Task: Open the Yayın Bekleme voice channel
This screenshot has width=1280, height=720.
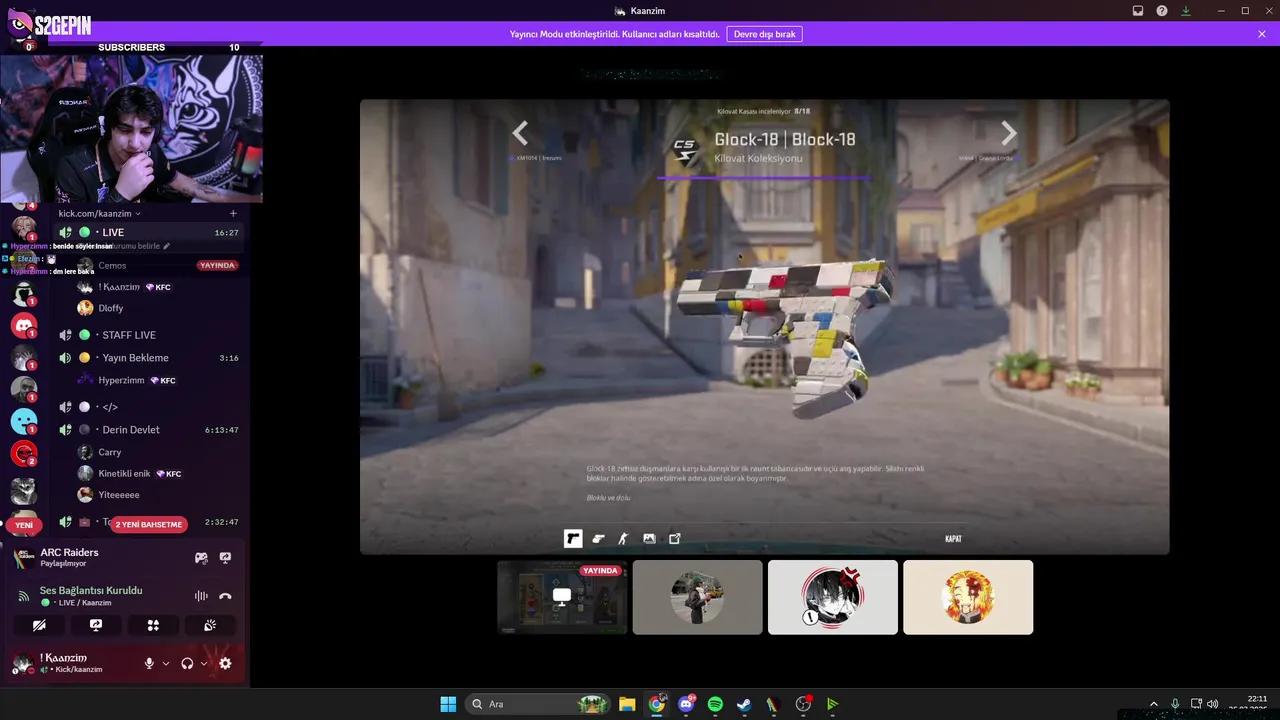Action: pyautogui.click(x=149, y=358)
